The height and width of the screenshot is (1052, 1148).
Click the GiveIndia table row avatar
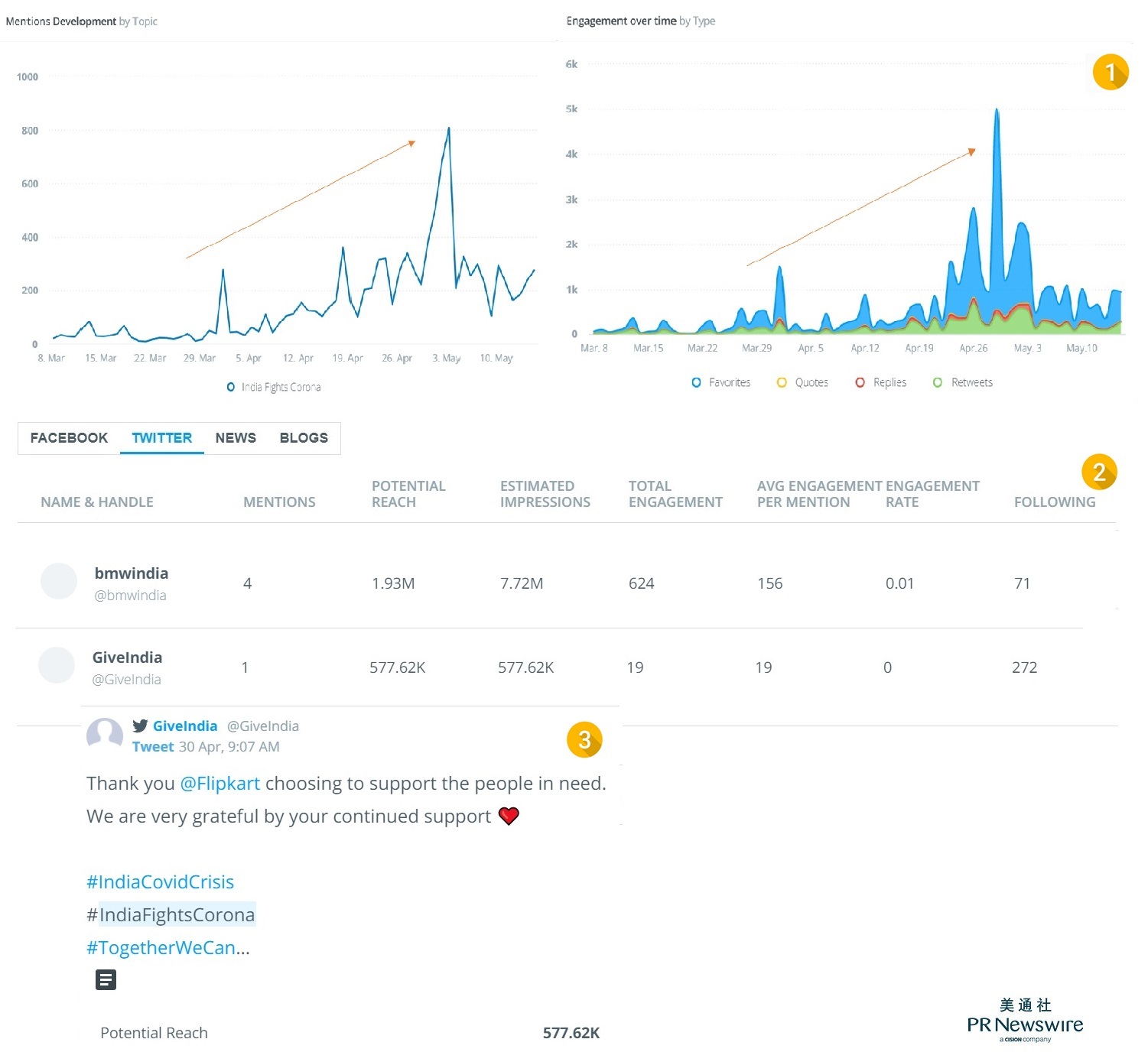click(57, 665)
